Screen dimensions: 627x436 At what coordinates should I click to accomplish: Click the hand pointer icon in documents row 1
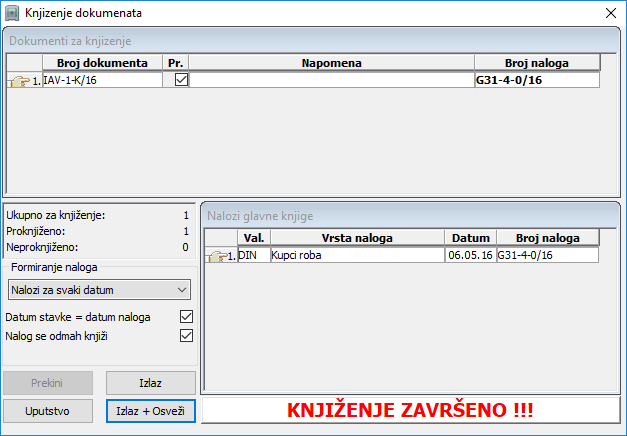(20, 81)
